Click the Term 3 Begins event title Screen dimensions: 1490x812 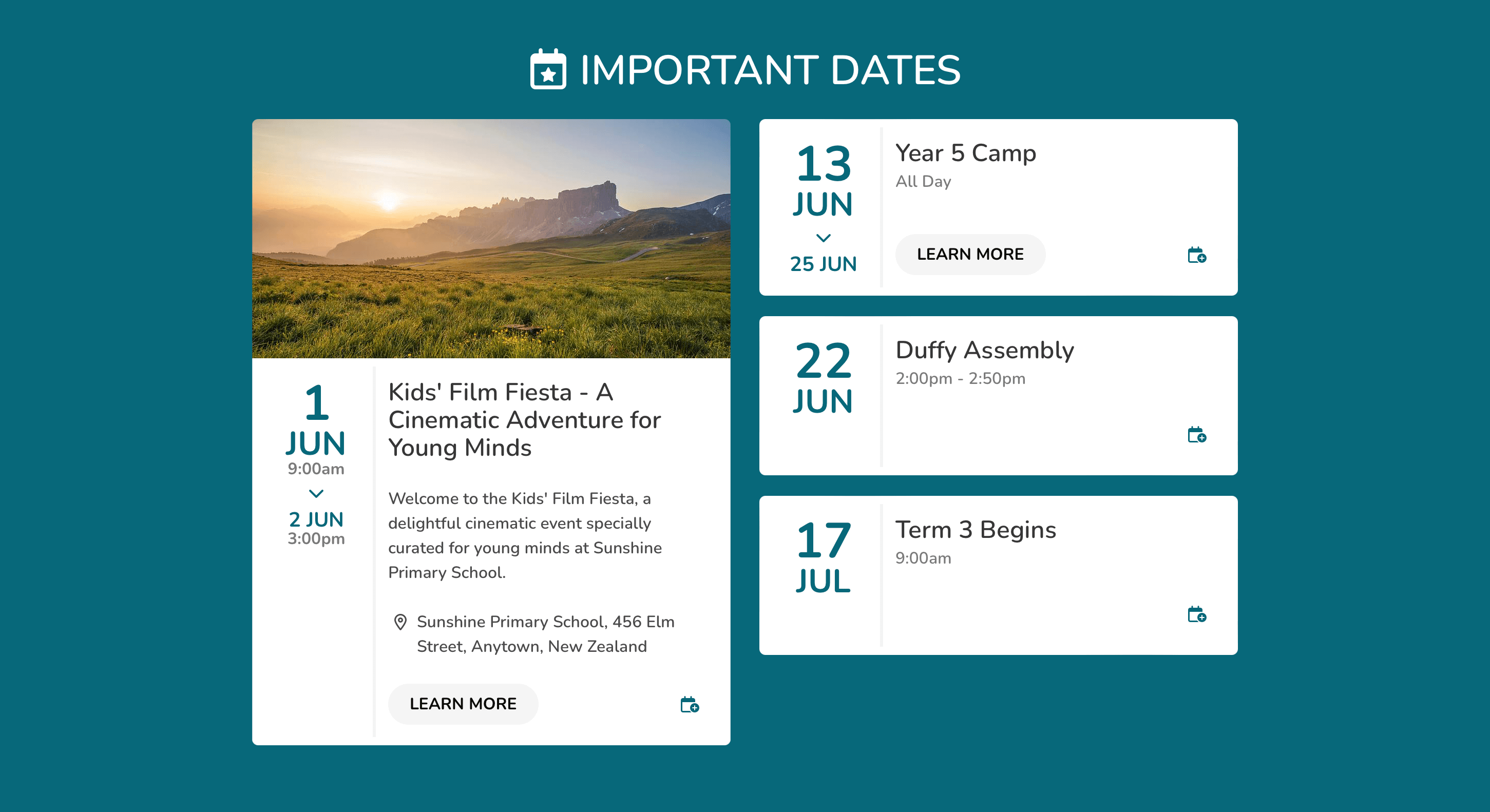(x=976, y=529)
